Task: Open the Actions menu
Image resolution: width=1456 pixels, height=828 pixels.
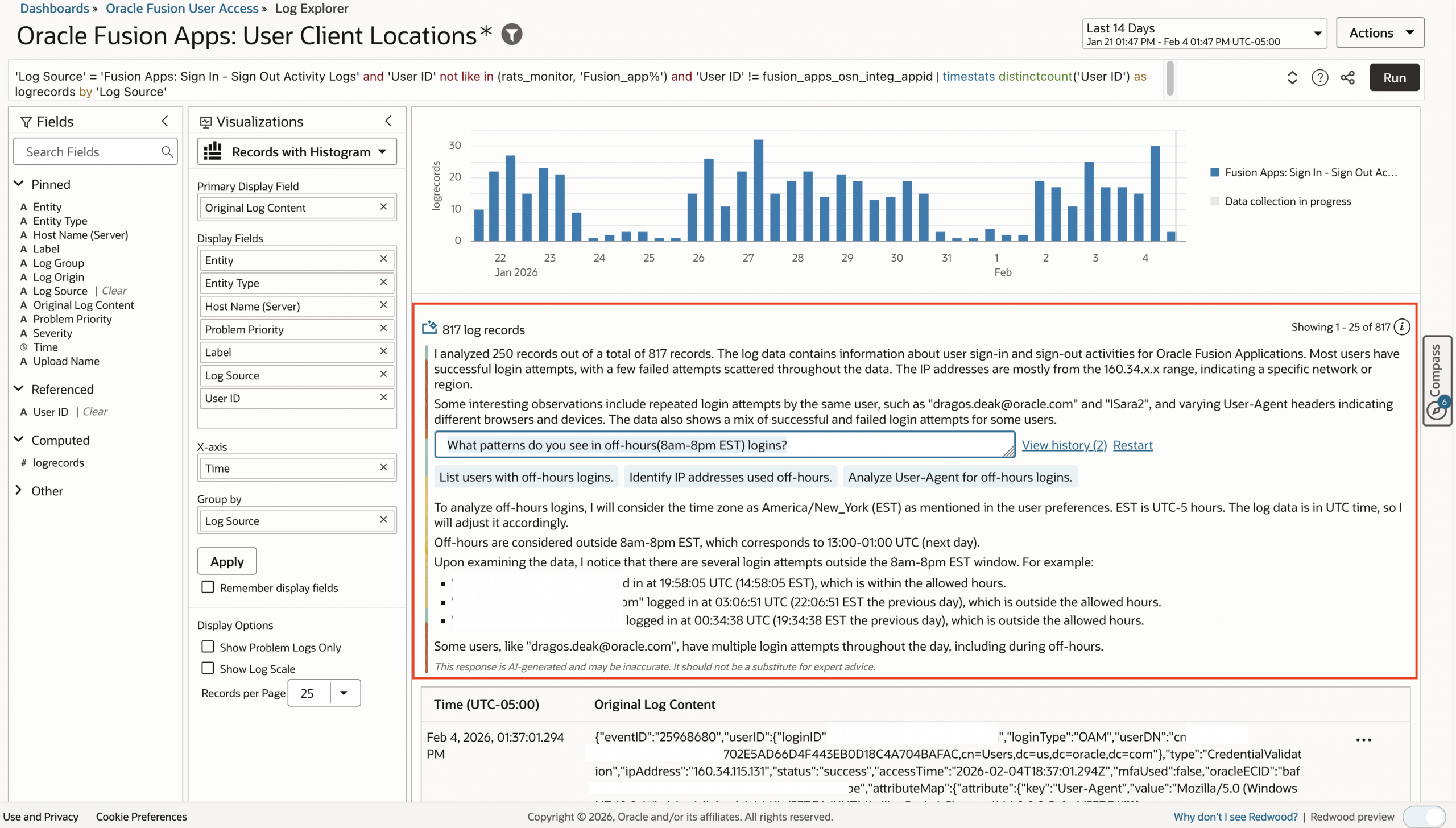Action: point(1380,33)
